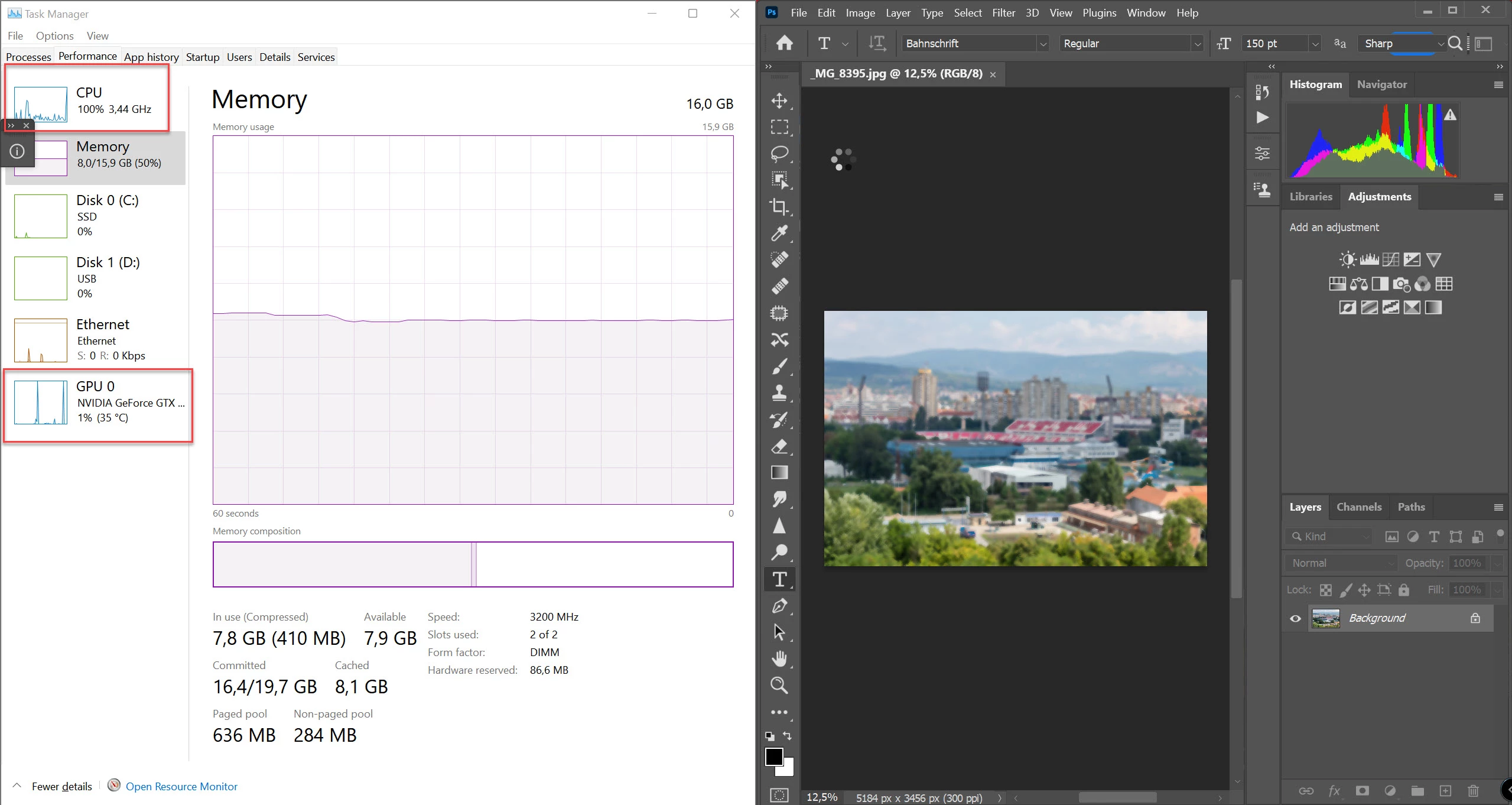The image size is (1512, 805).
Task: Toggle Lock transparent pixels in Layers panel
Action: click(x=1326, y=590)
